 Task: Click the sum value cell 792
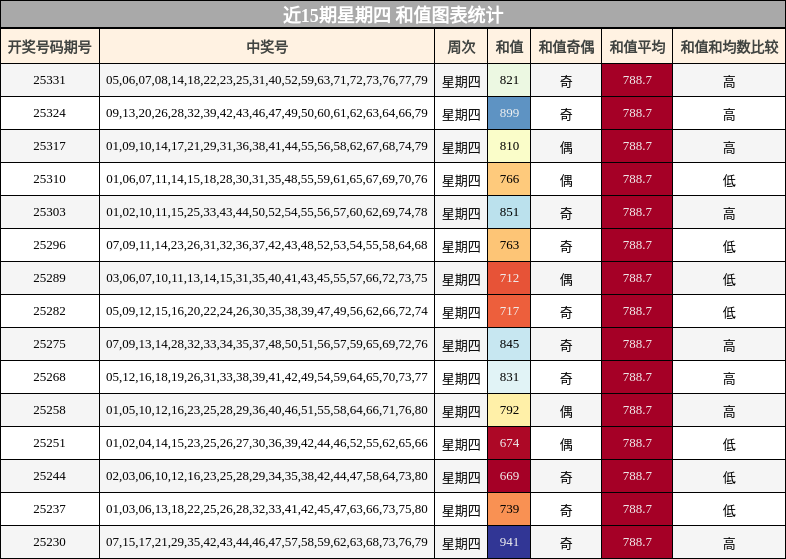point(509,410)
